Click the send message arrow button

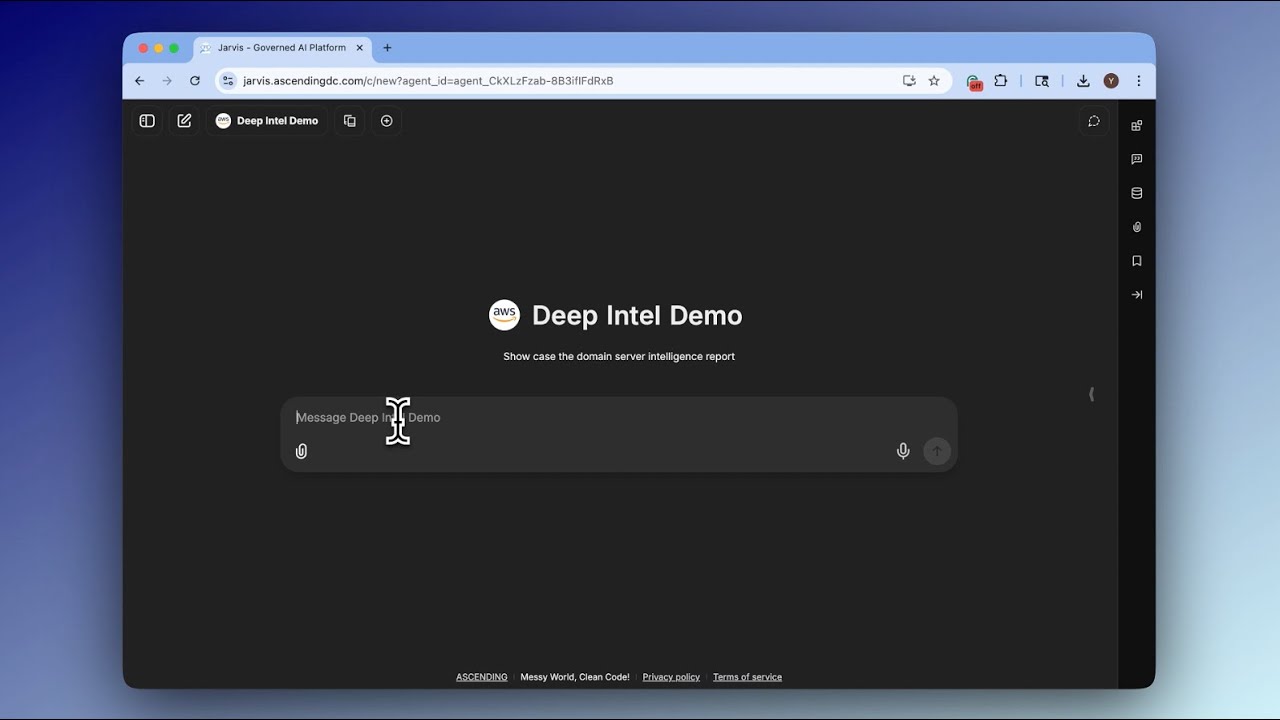[x=937, y=452]
